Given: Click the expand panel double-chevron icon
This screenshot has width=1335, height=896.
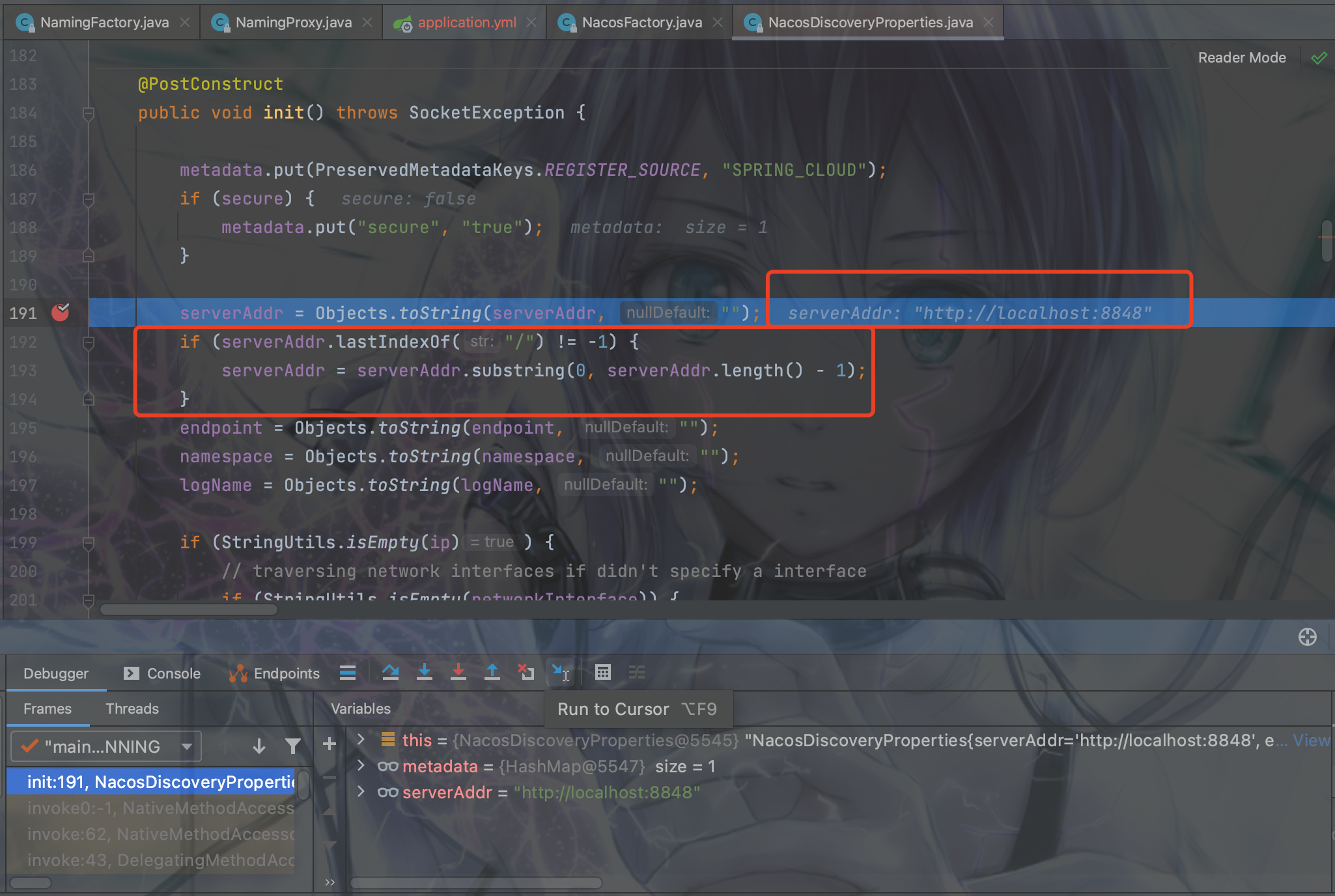Looking at the screenshot, I should (330, 882).
